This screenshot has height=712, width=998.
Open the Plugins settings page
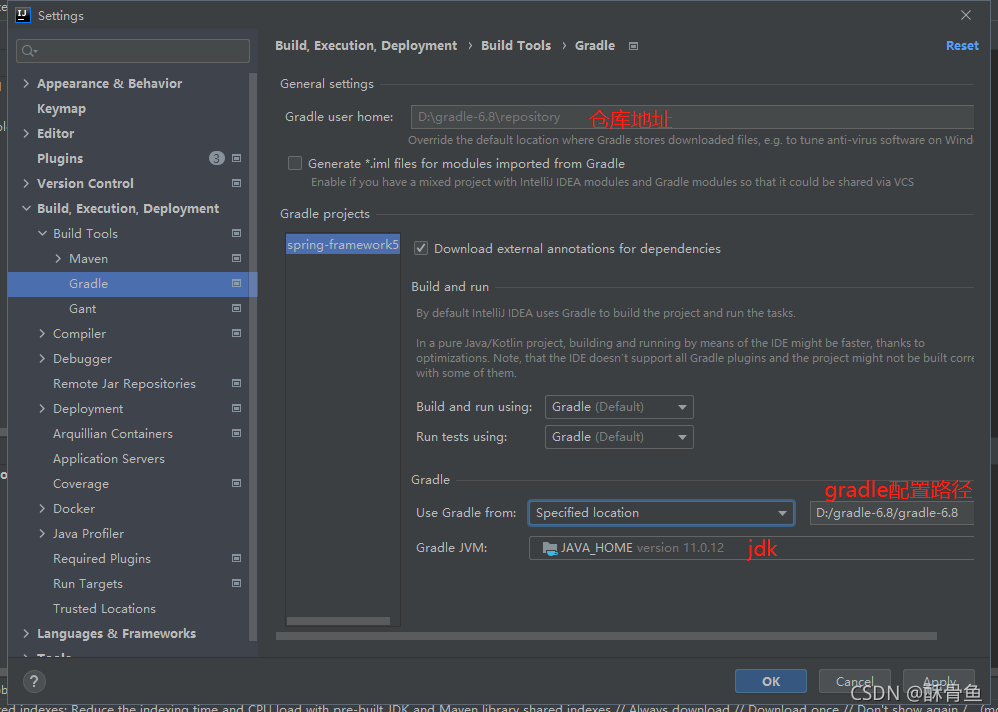tap(60, 158)
